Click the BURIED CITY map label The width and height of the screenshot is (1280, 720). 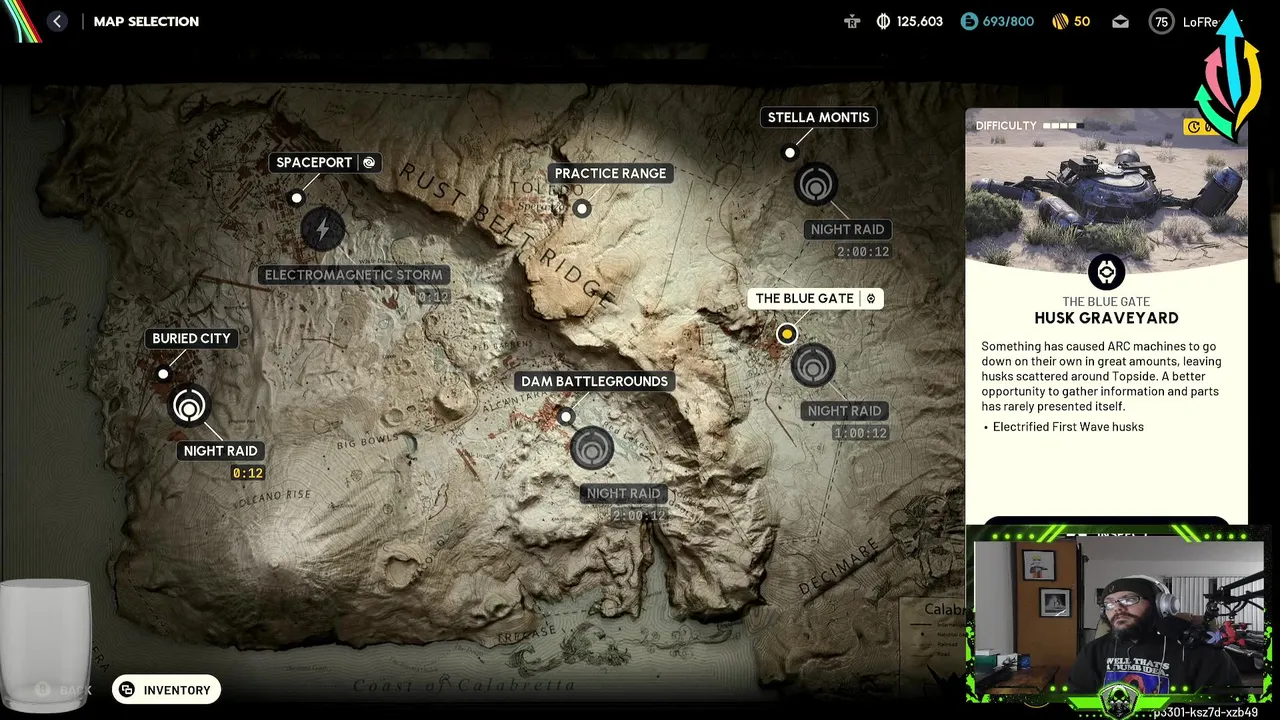pyautogui.click(x=191, y=338)
